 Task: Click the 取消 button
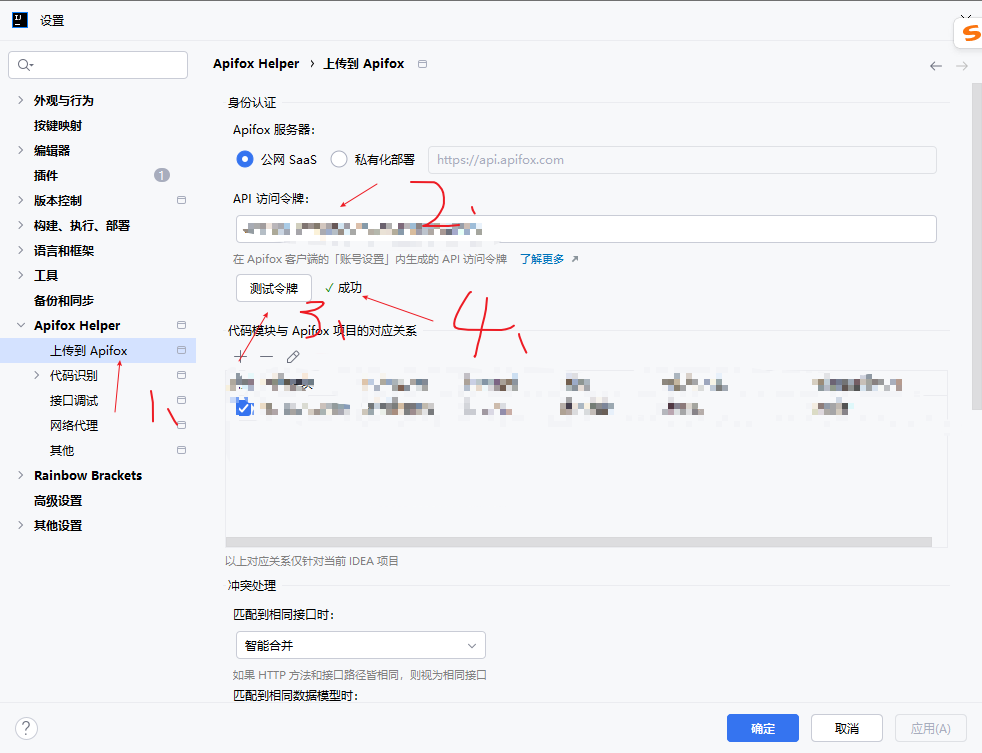[847, 728]
